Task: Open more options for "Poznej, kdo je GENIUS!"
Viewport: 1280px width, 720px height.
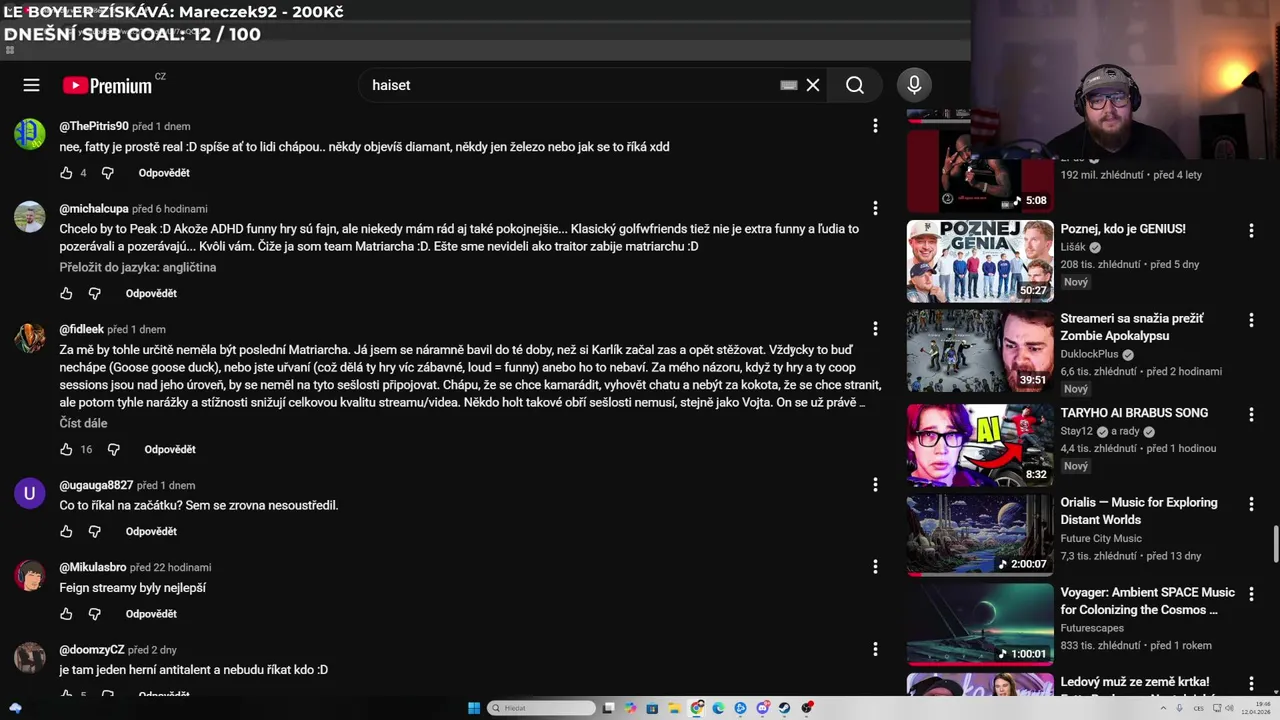Action: point(1251,231)
